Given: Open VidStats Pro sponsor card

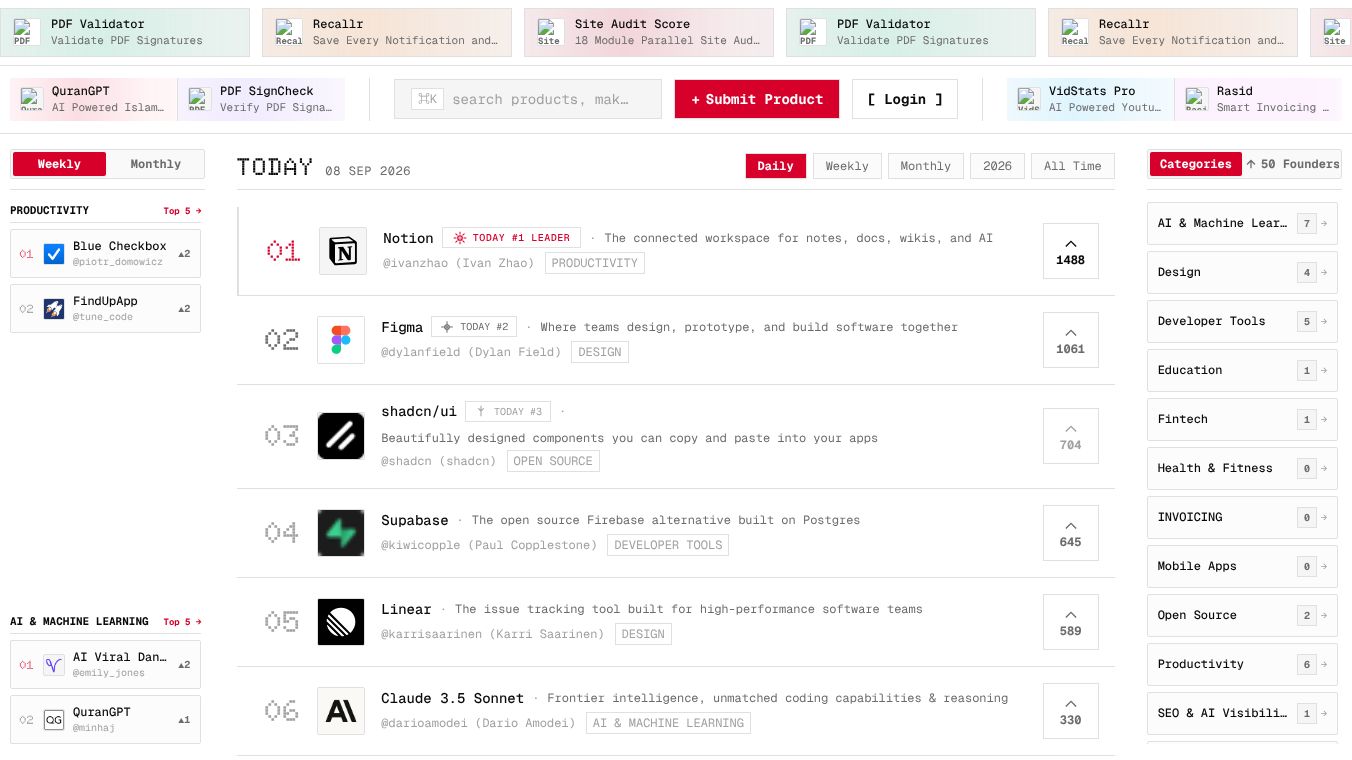Looking at the screenshot, I should pyautogui.click(x=1090, y=99).
